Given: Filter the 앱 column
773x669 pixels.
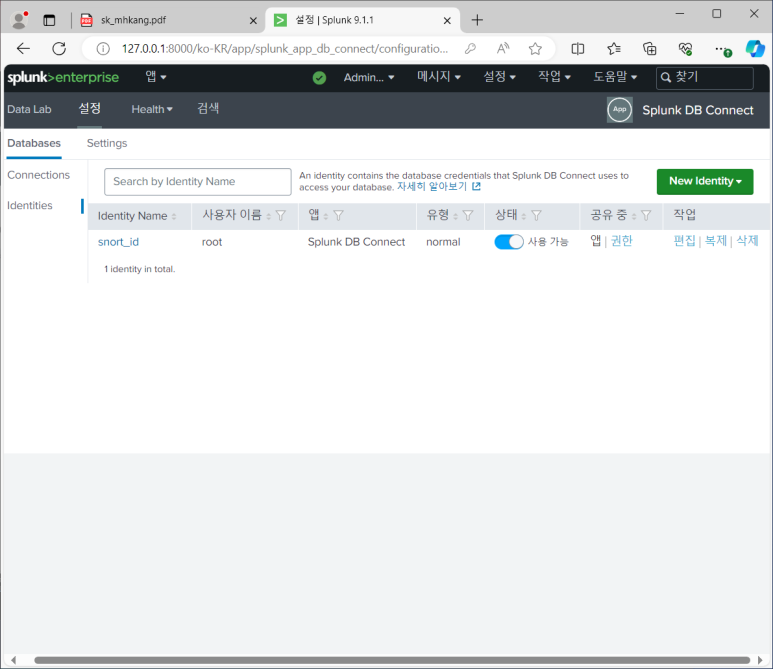Looking at the screenshot, I should pos(339,215).
